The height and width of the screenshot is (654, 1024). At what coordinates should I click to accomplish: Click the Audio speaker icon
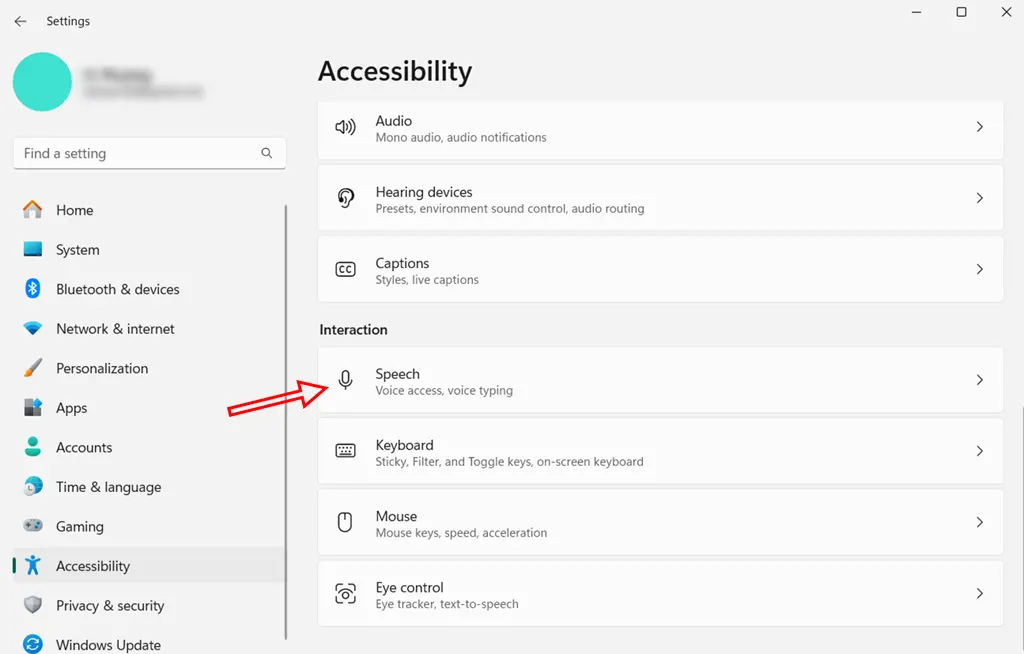click(345, 128)
